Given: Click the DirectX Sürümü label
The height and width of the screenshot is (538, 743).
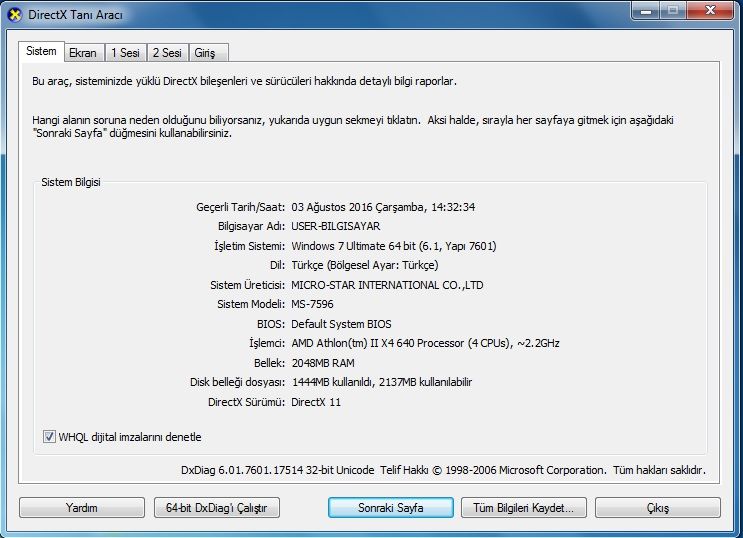Looking at the screenshot, I should (x=246, y=402).
